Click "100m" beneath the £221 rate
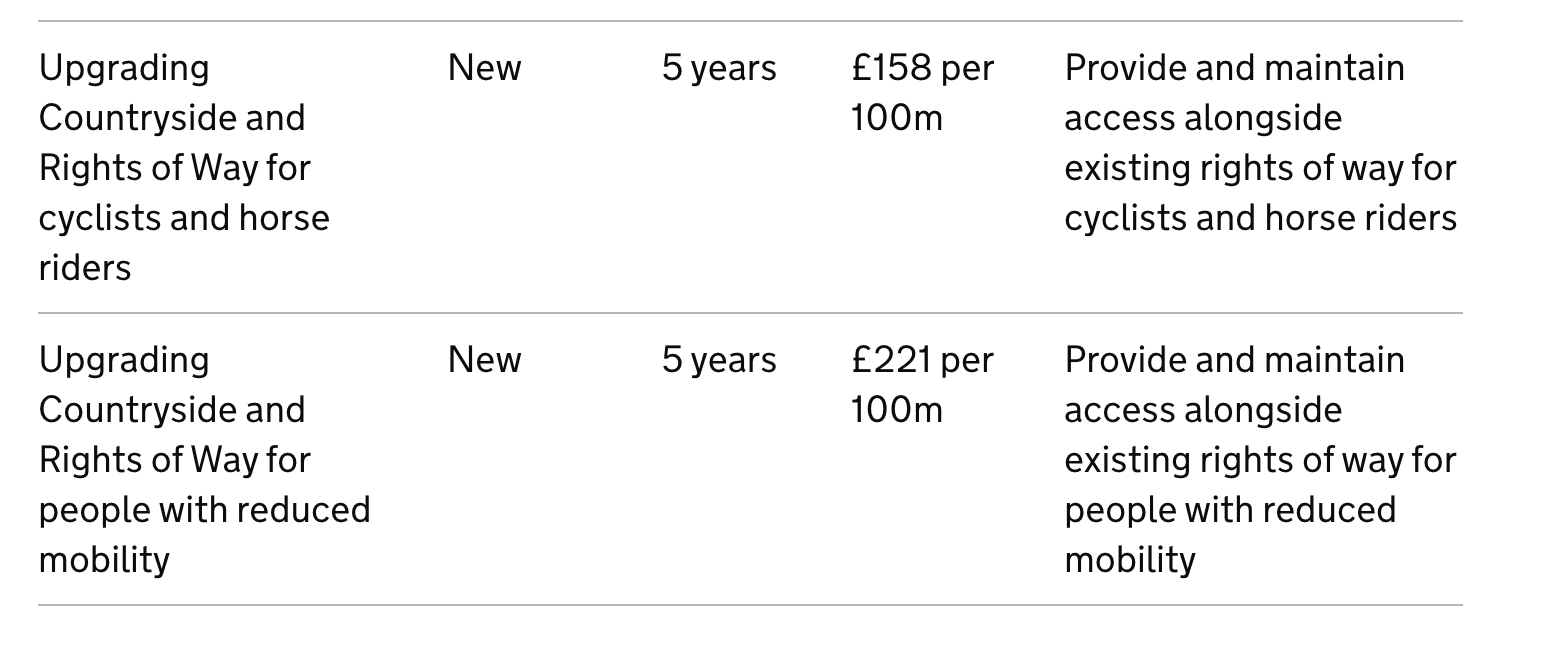The height and width of the screenshot is (672, 1542). tap(896, 410)
